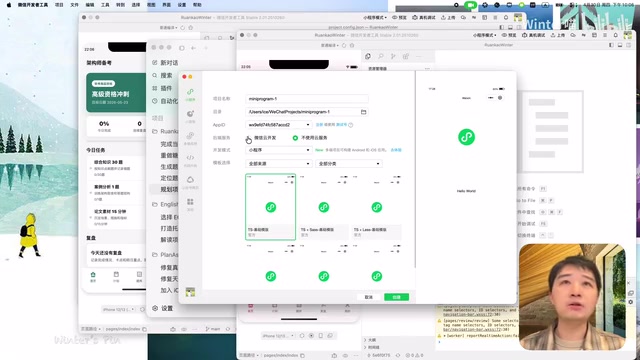Click 搜索 in the gray sidebar panel
Image resolution: width=640 pixels, height=360 pixels.
[162, 76]
